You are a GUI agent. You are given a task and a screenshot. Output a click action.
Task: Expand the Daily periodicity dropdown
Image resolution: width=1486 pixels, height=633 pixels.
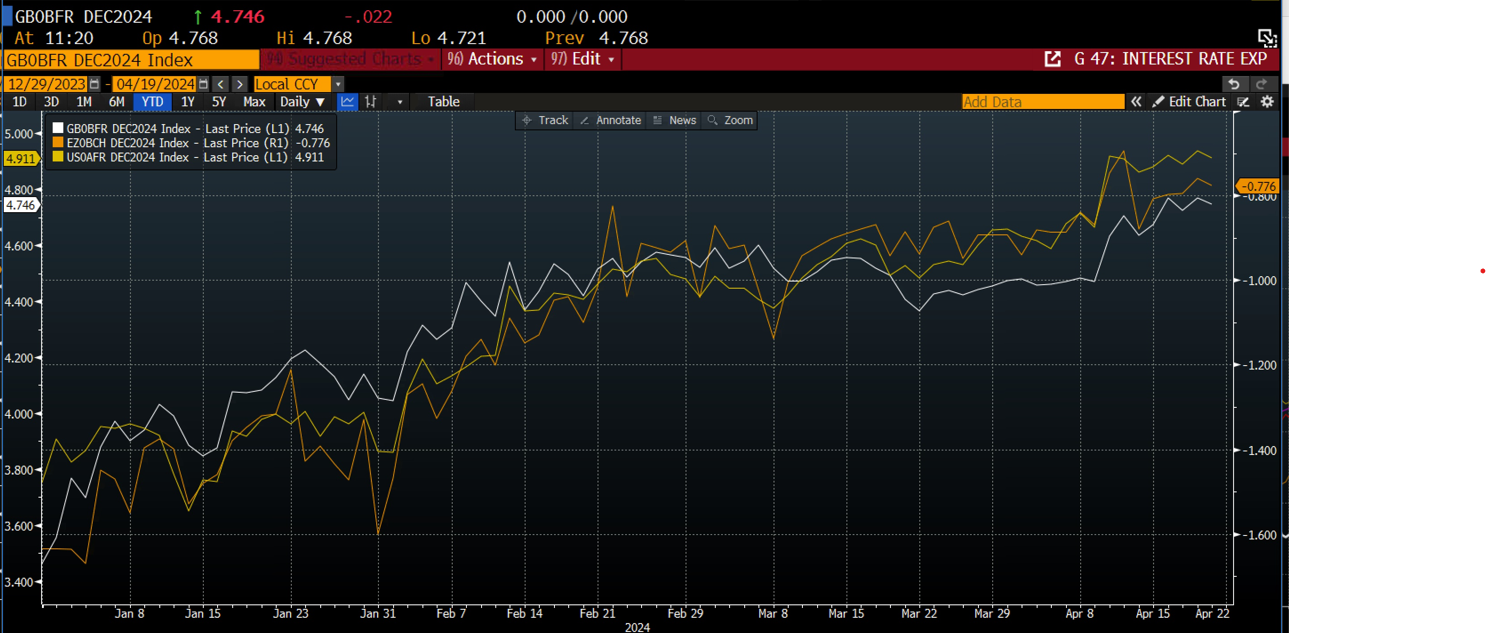[302, 102]
